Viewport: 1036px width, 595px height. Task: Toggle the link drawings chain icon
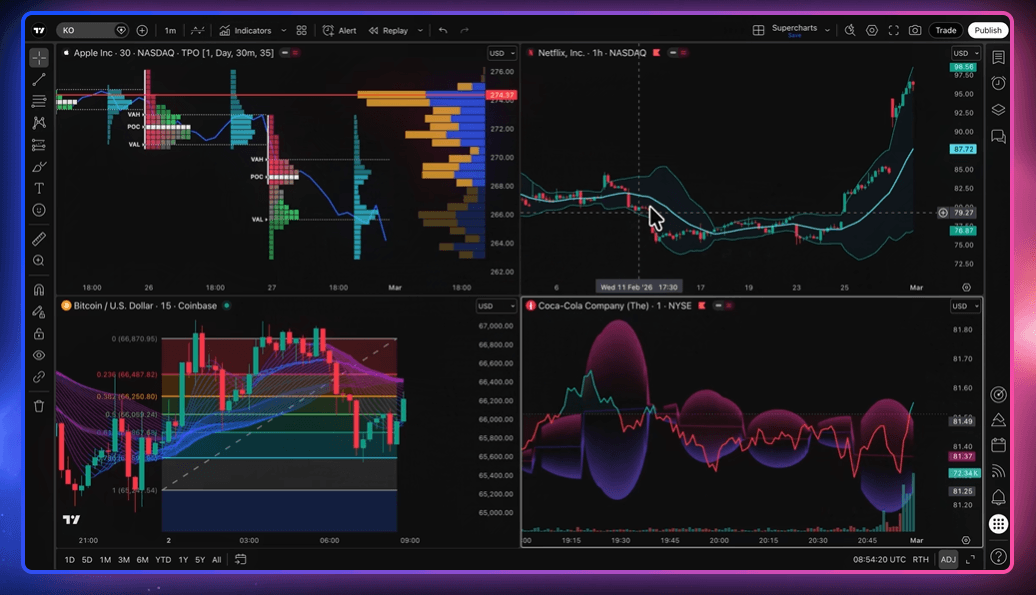39,377
